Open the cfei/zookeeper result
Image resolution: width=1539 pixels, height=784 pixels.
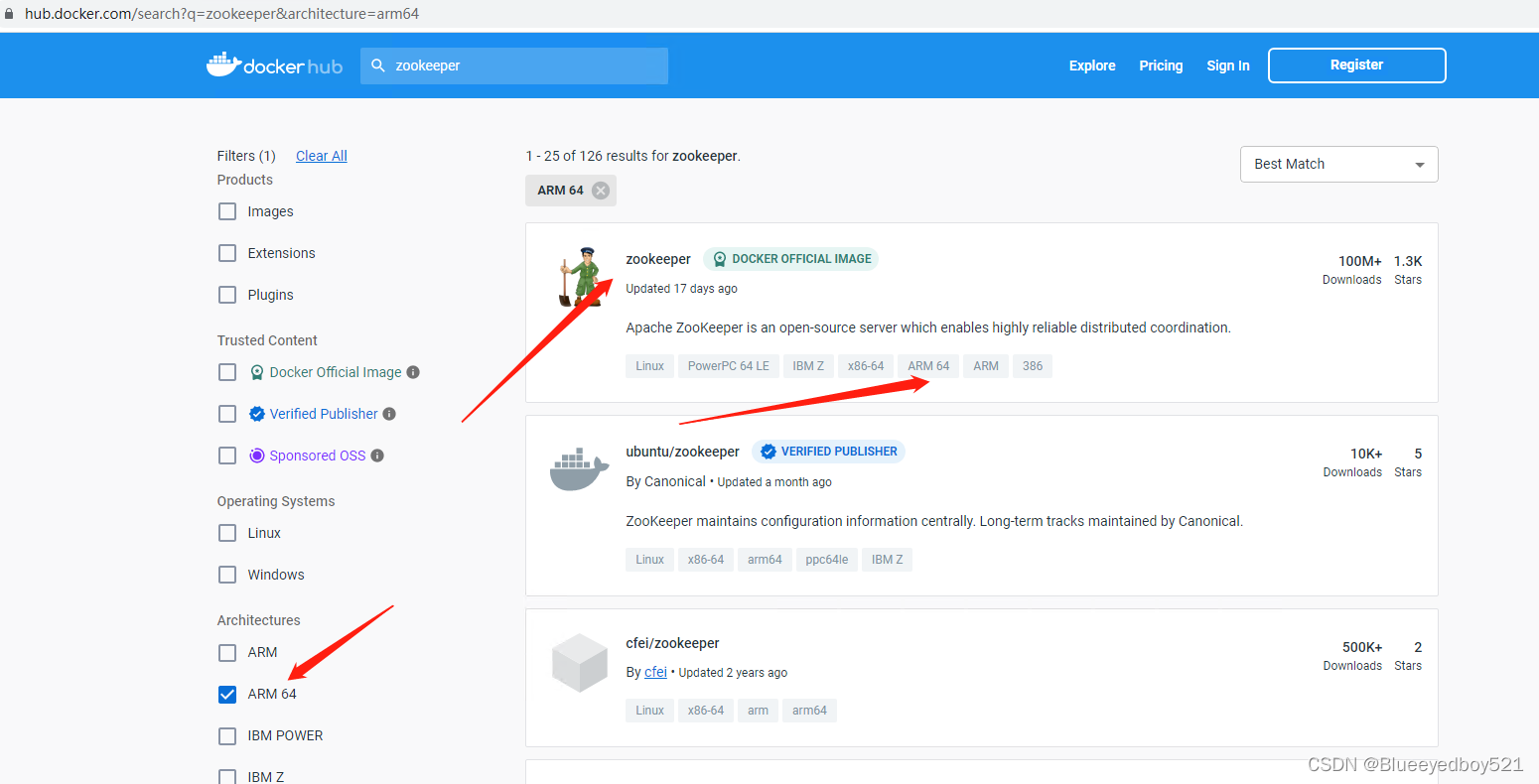(672, 643)
